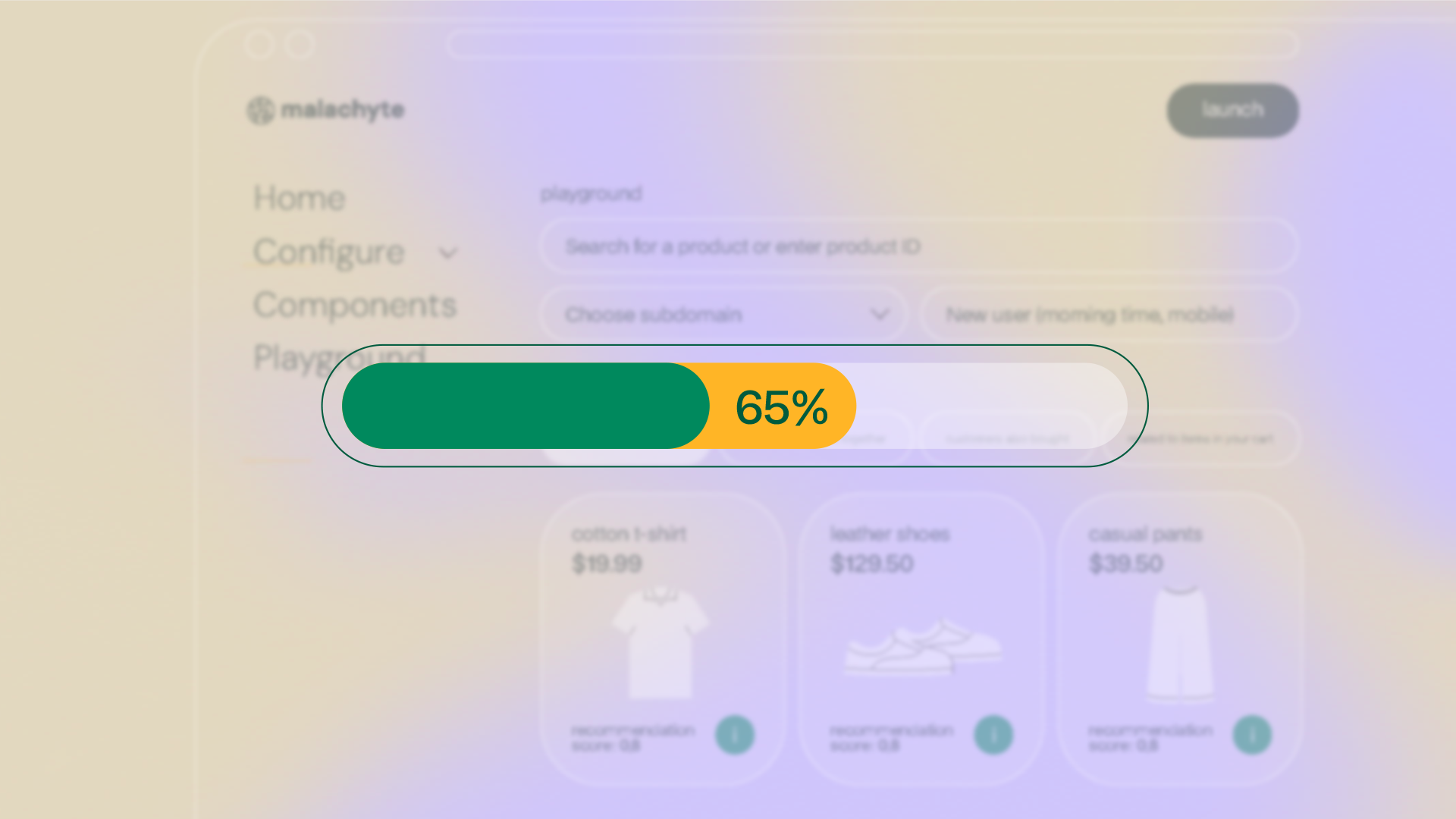Click the 65% progress bar
The height and width of the screenshot is (819, 1456).
click(x=734, y=406)
